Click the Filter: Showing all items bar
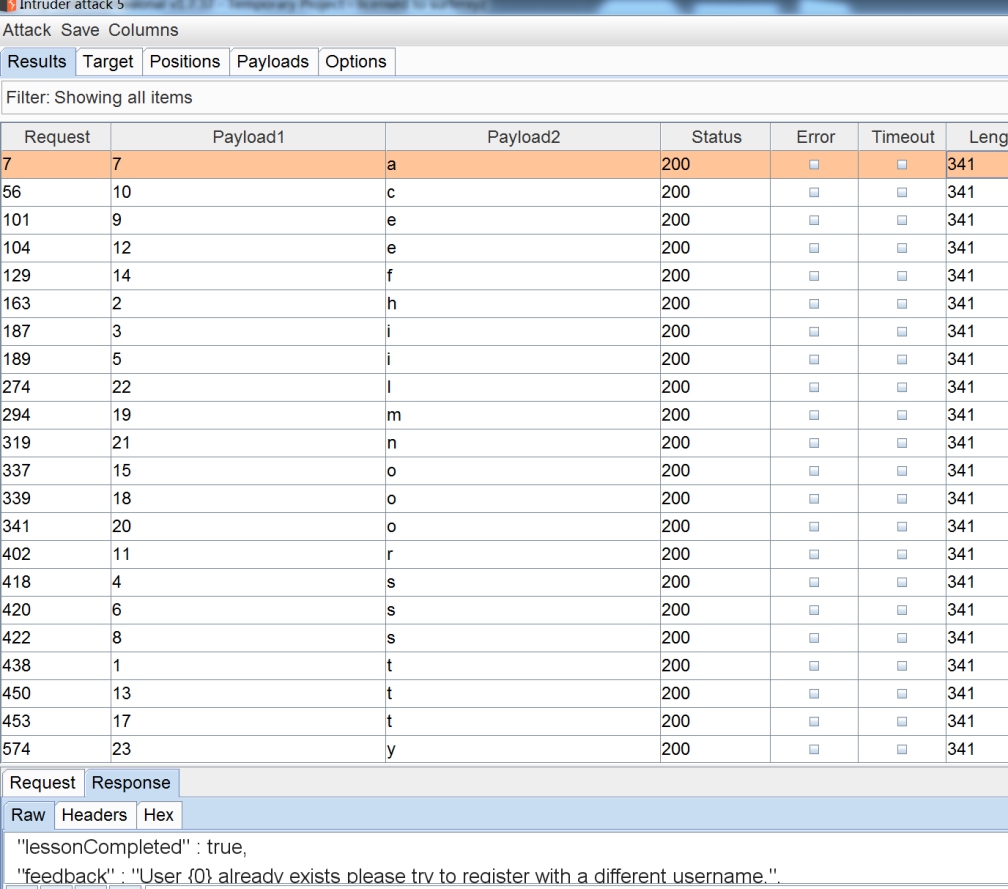The width and height of the screenshot is (1008, 889). pos(504,98)
